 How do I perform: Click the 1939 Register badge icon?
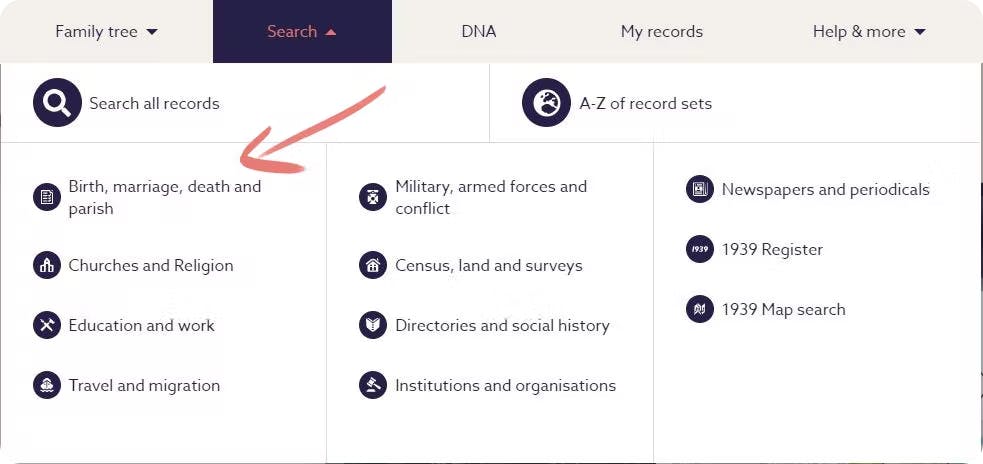click(700, 249)
